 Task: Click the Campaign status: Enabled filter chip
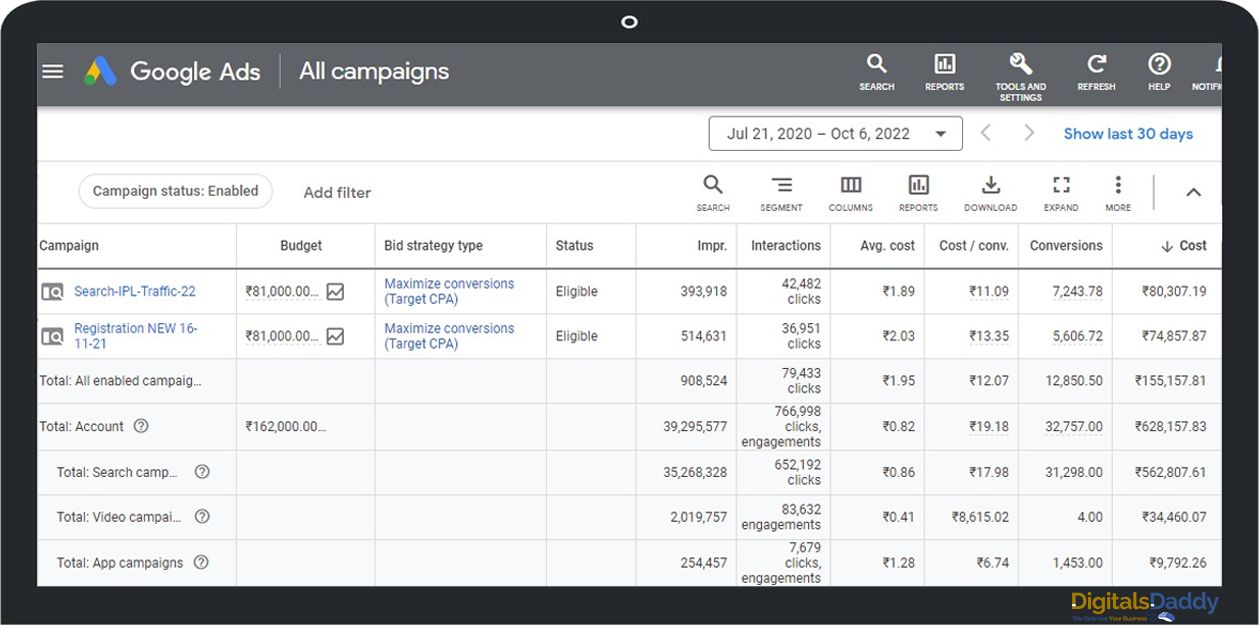coord(175,191)
